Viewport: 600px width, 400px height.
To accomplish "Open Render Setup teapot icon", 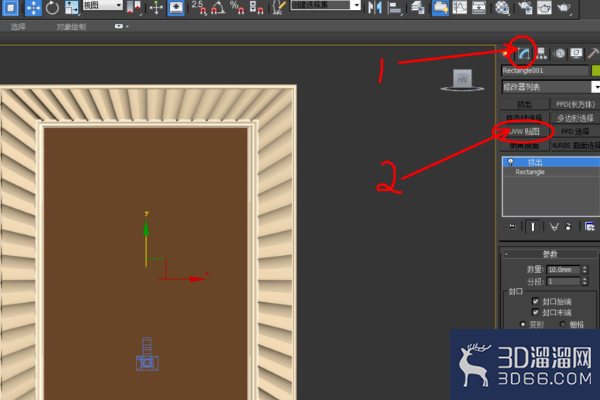I will pos(525,7).
